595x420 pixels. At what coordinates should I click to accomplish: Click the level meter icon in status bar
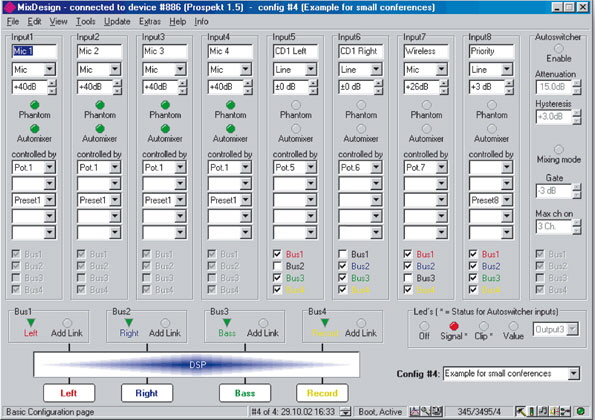(532, 411)
